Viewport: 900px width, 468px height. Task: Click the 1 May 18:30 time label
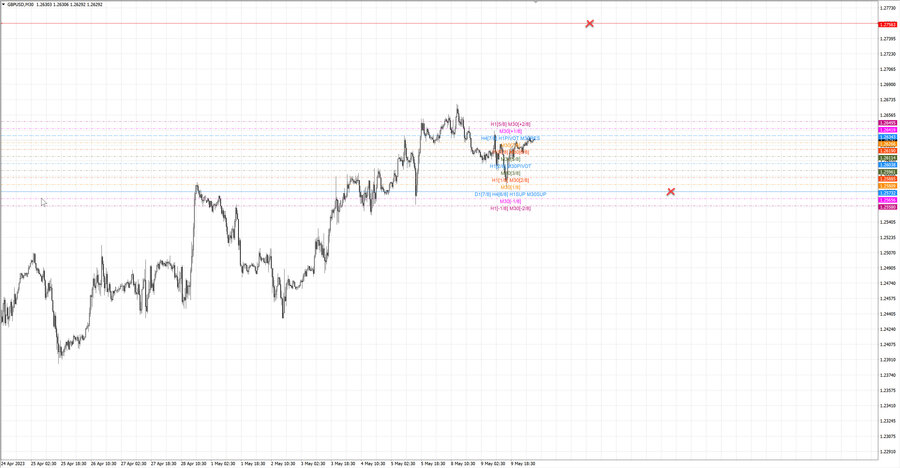click(253, 463)
